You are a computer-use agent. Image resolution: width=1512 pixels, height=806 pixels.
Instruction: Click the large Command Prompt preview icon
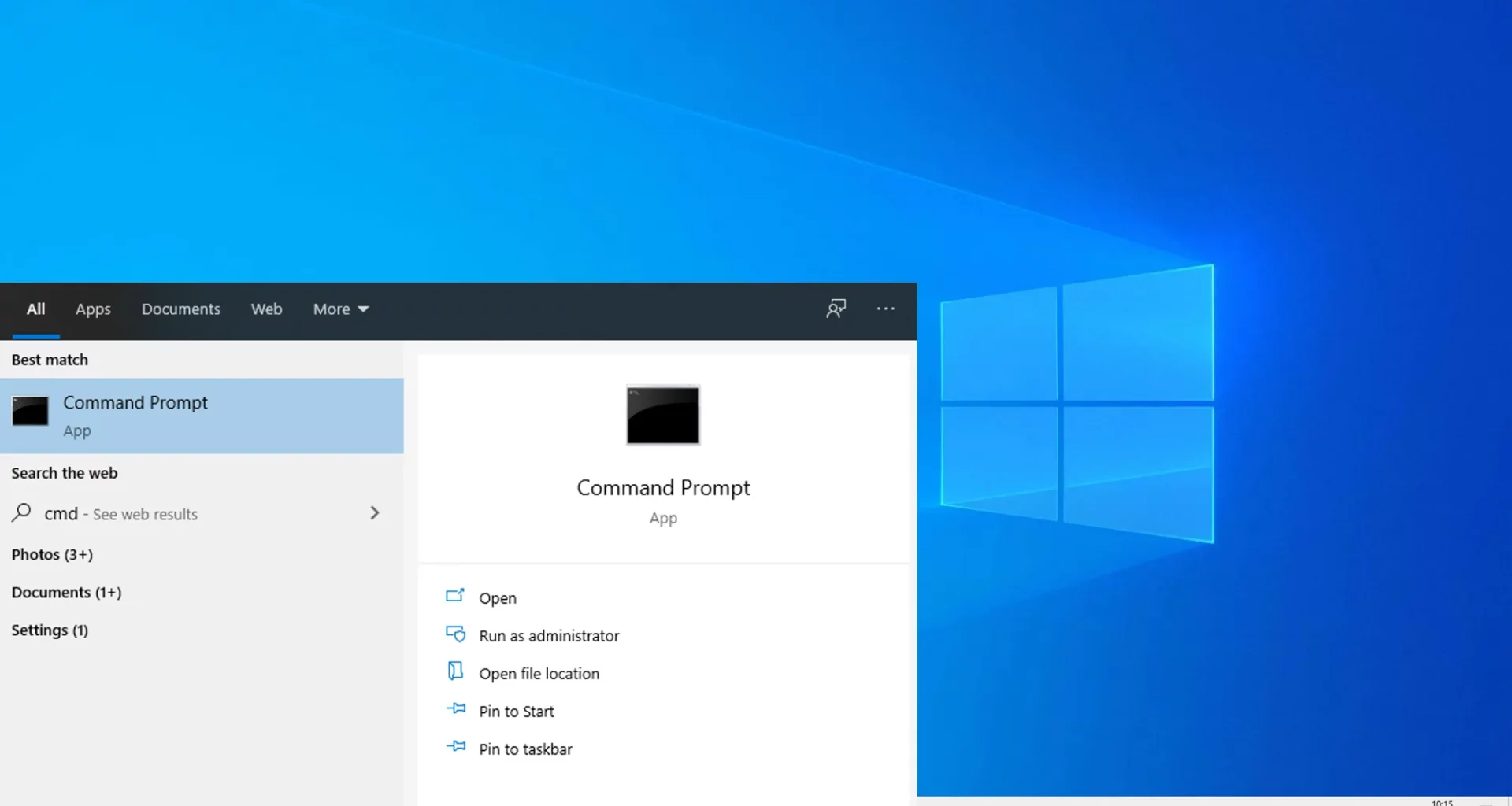663,415
